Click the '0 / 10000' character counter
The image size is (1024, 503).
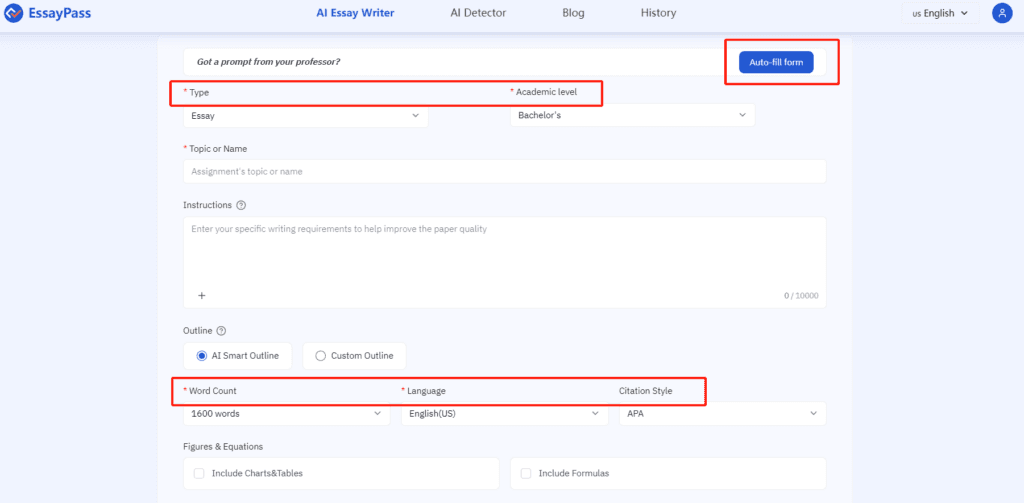801,295
